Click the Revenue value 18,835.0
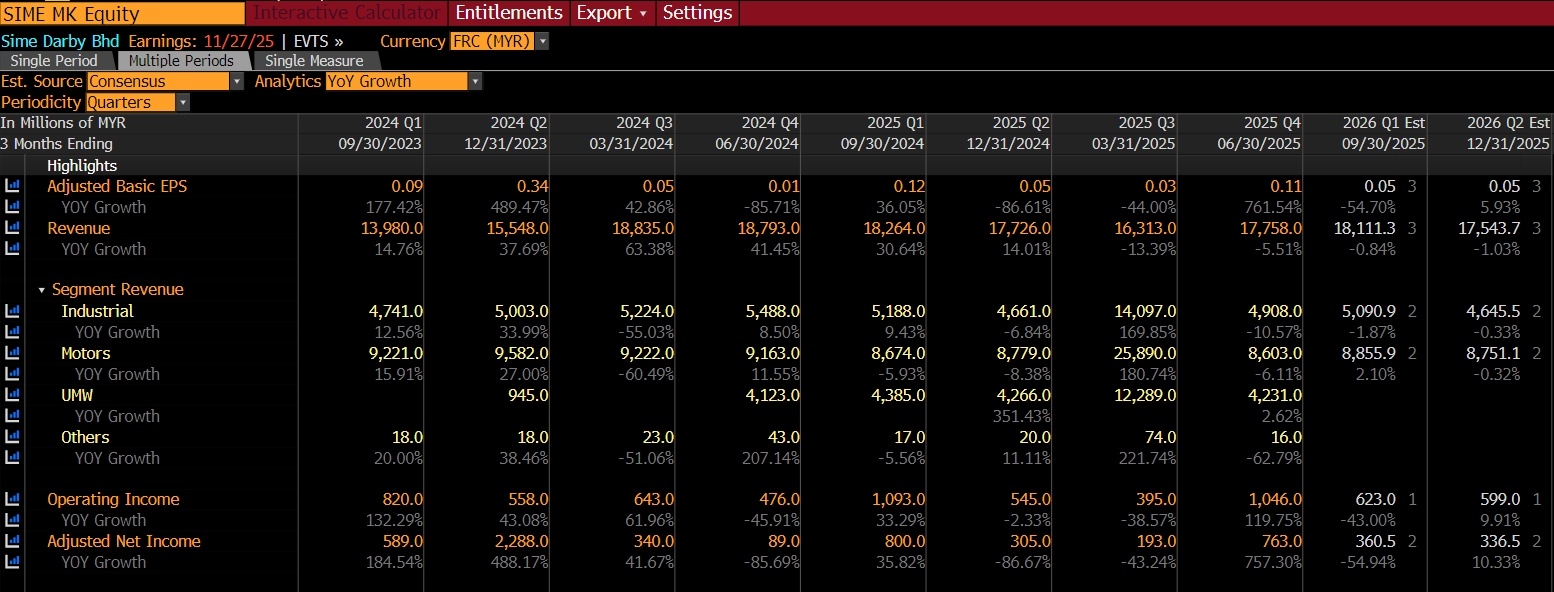Screen dimensions: 1554x592 641,228
